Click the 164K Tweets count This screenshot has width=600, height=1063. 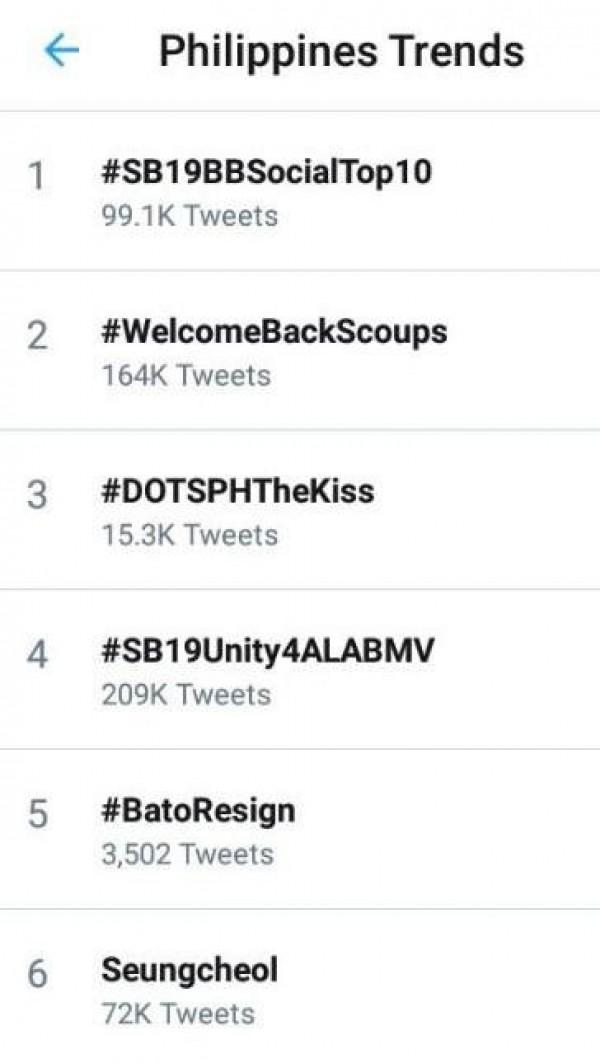point(186,375)
